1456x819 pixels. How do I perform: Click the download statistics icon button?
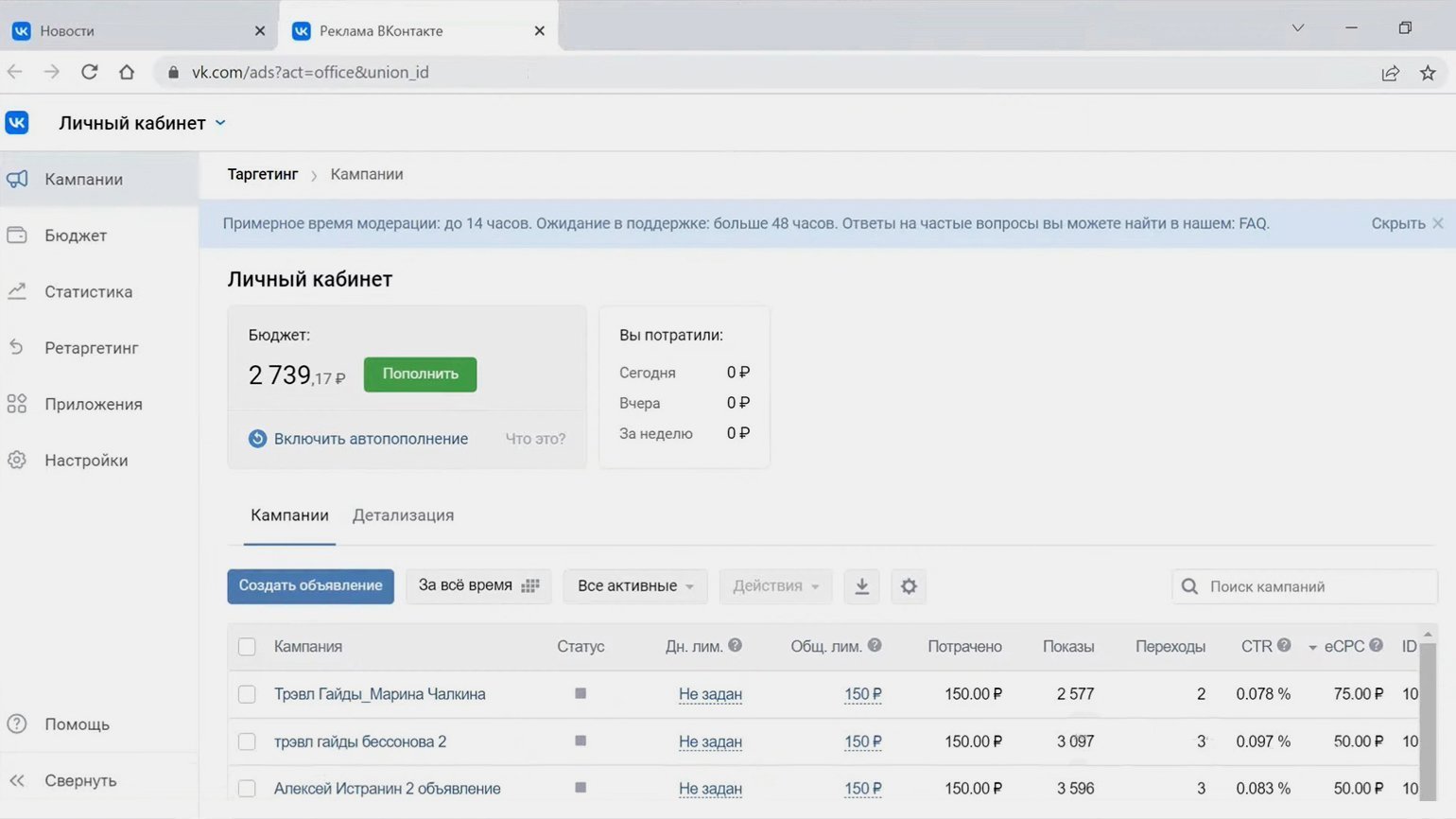tap(861, 586)
